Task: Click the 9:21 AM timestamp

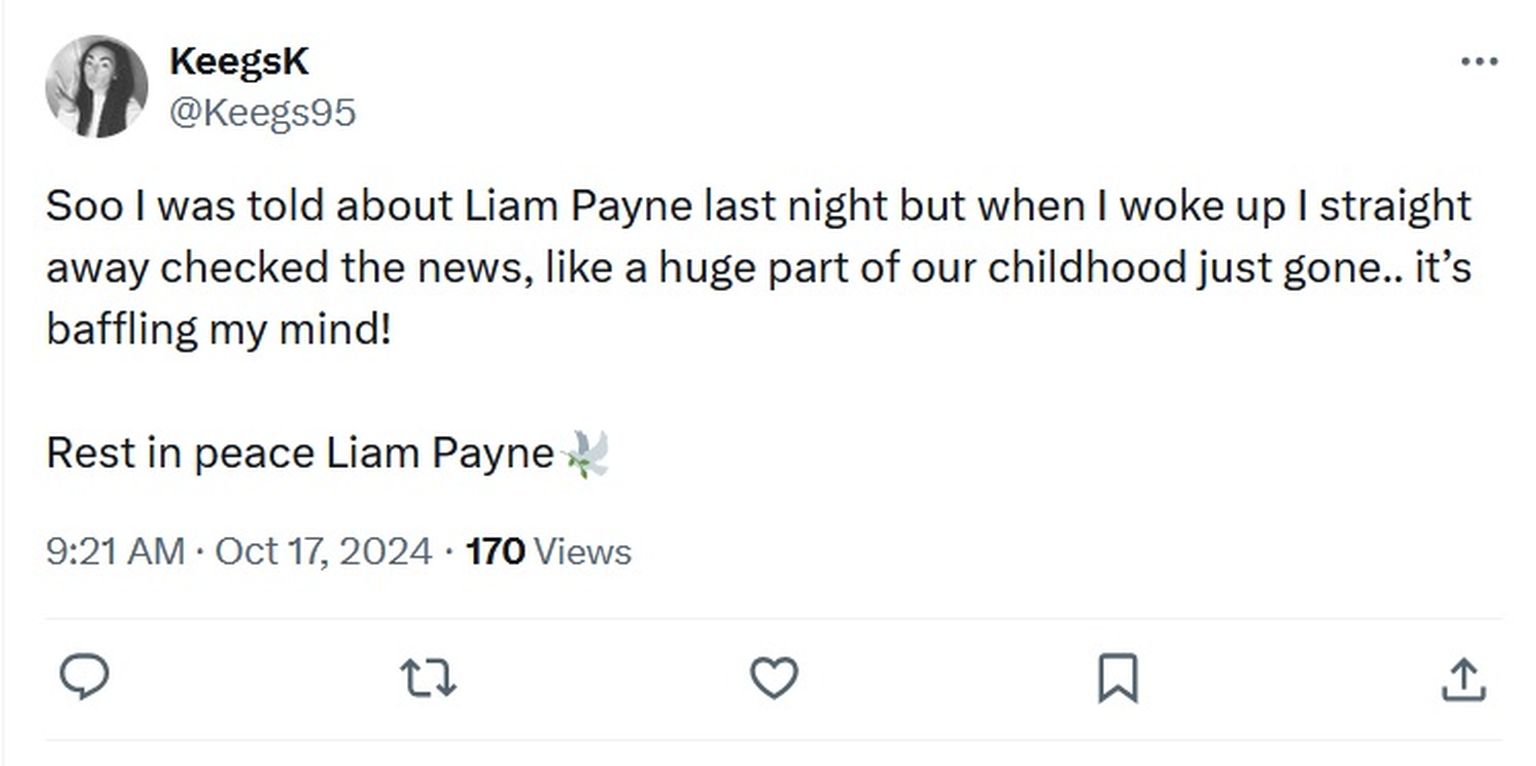Action: pos(115,552)
